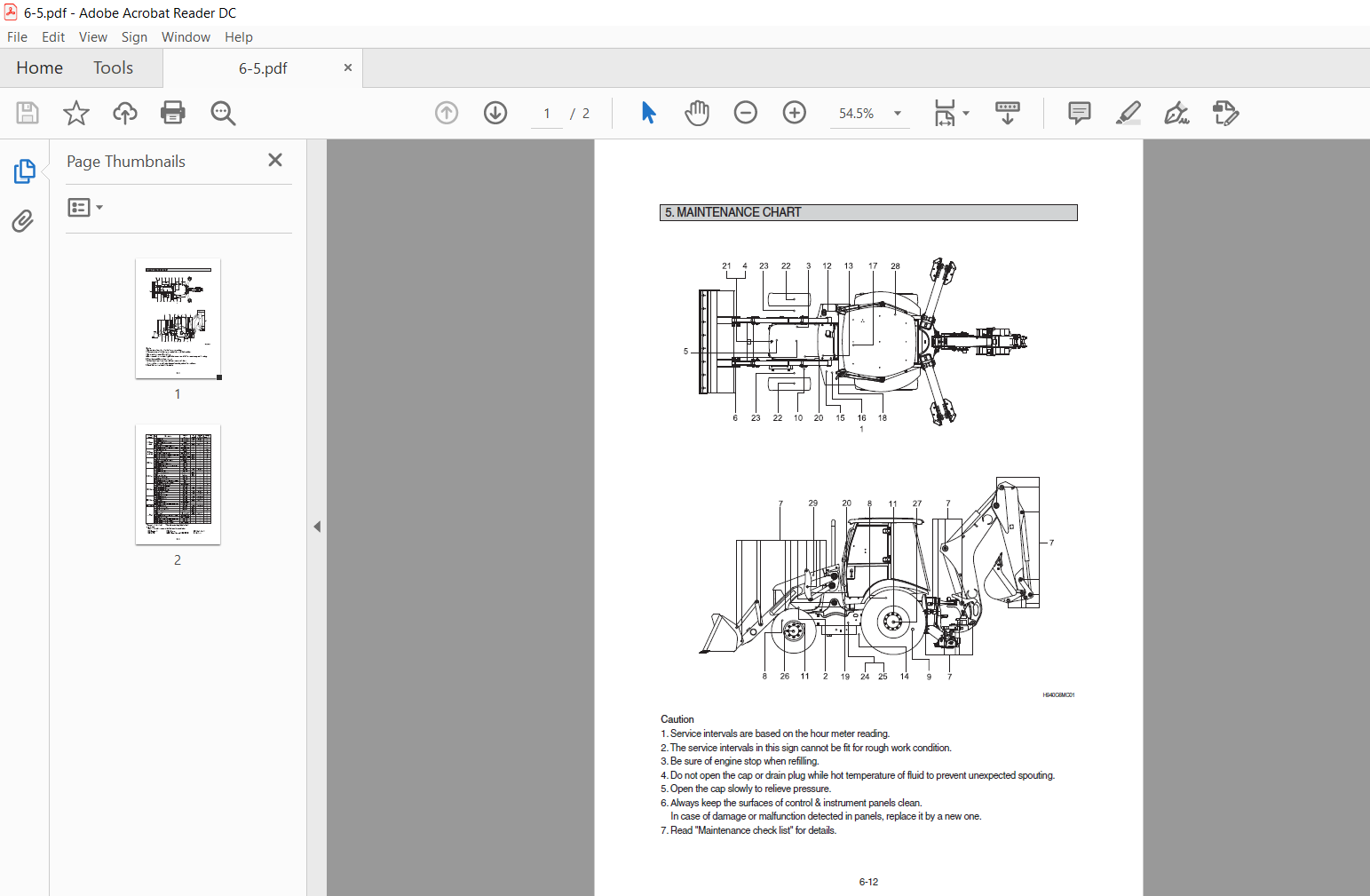1370x896 pixels.
Task: Select the page 2 thumbnail
Action: click(178, 485)
